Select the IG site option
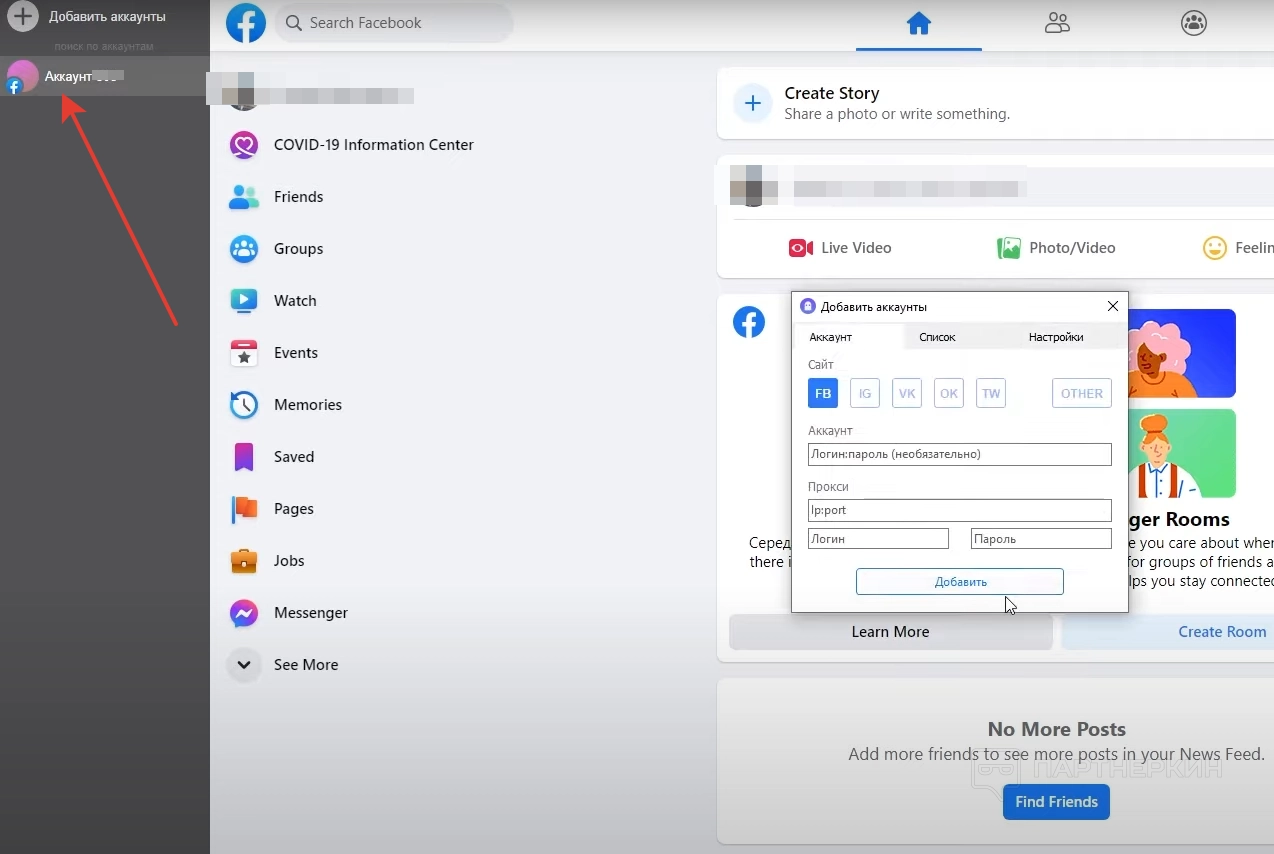 tap(865, 393)
